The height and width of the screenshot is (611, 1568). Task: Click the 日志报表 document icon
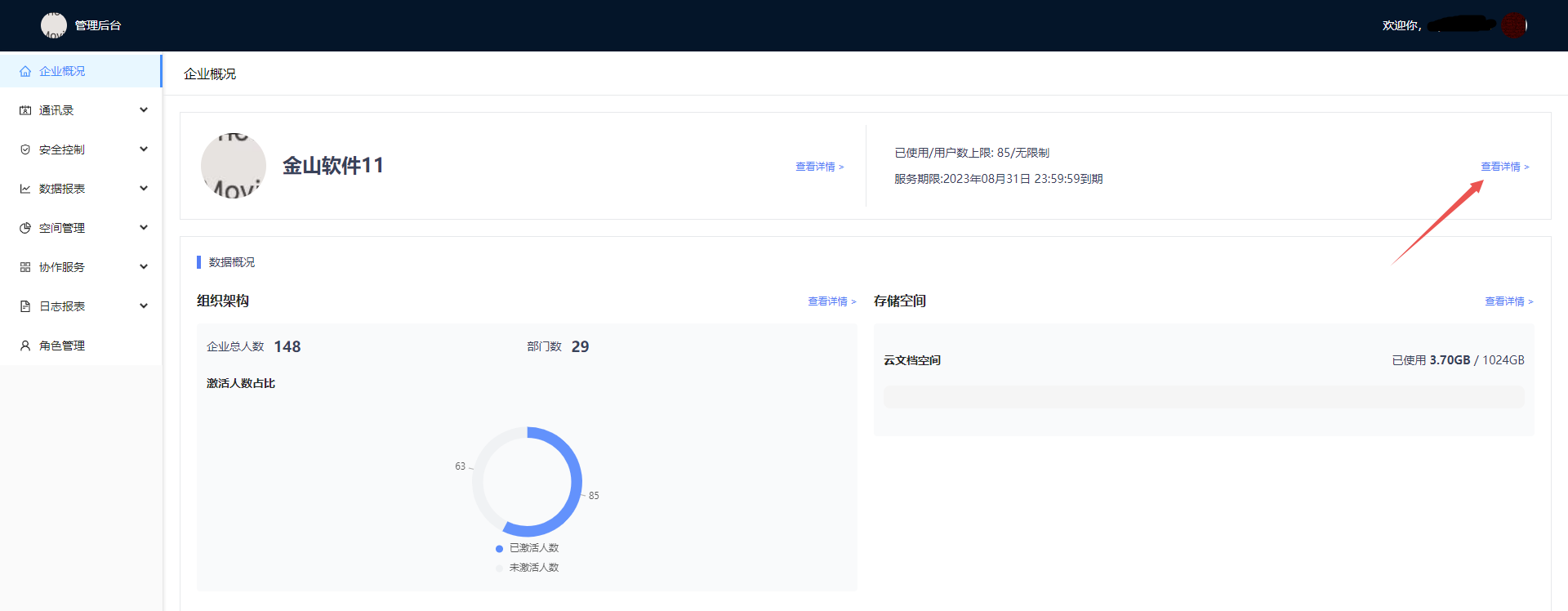coord(25,306)
